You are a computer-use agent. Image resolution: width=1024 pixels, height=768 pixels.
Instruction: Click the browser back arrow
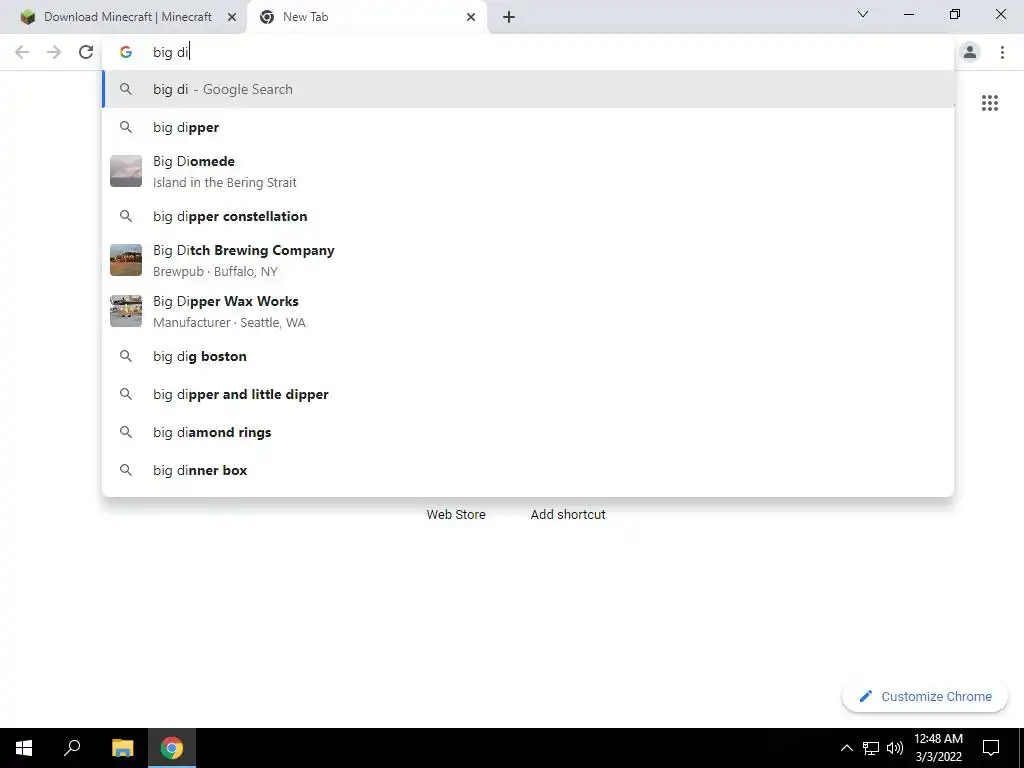(22, 52)
